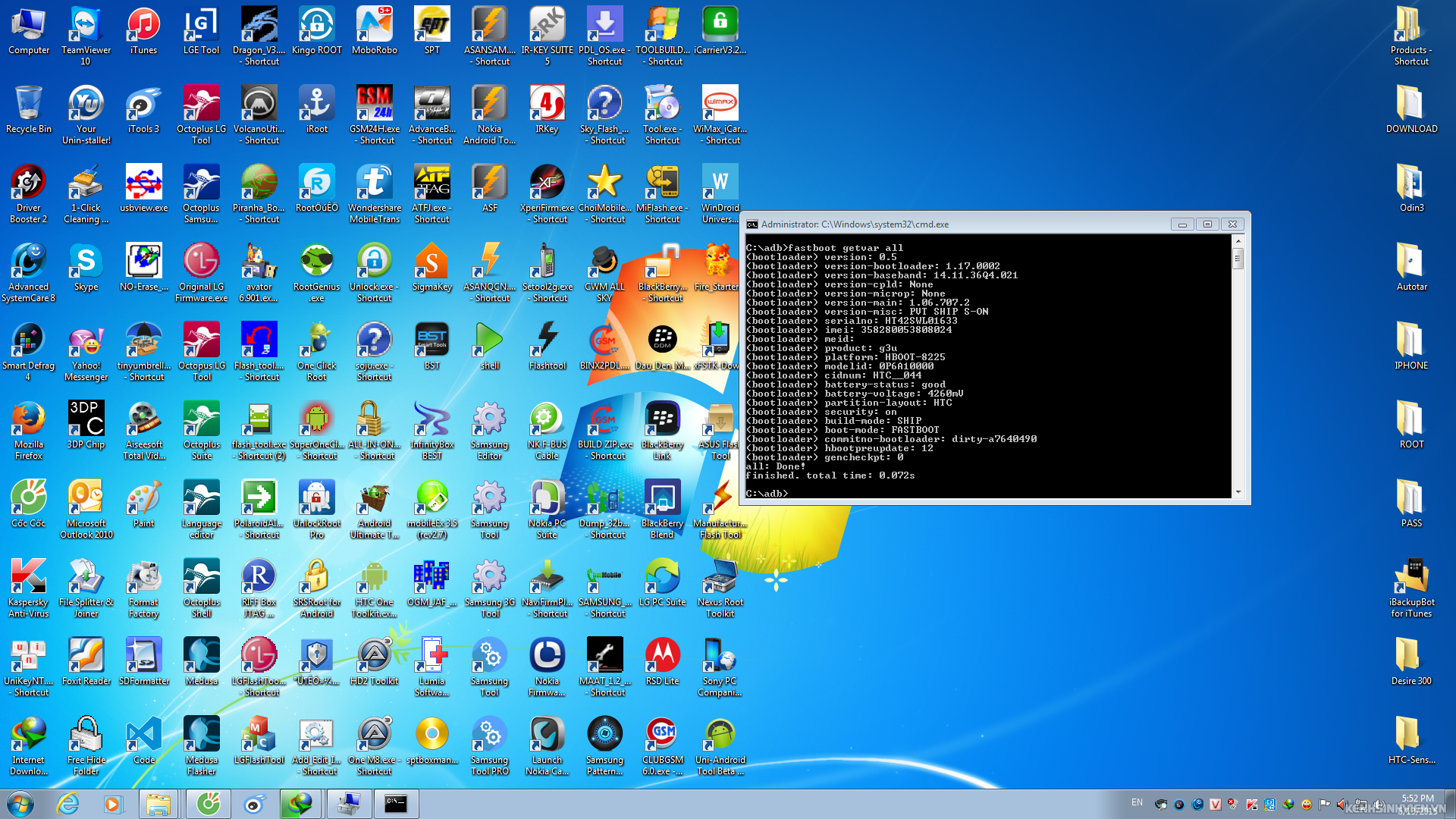Viewport: 1456px width, 819px height.
Task: Click the cmd.exe title bar system icon
Action: pyautogui.click(x=752, y=224)
